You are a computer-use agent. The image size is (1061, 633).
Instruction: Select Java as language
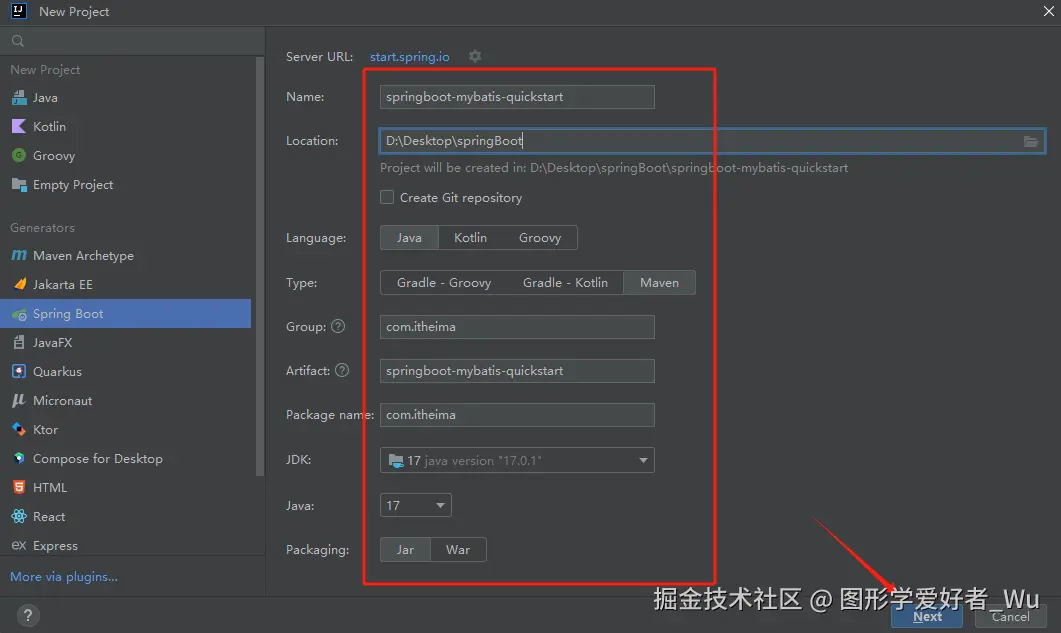(409, 238)
